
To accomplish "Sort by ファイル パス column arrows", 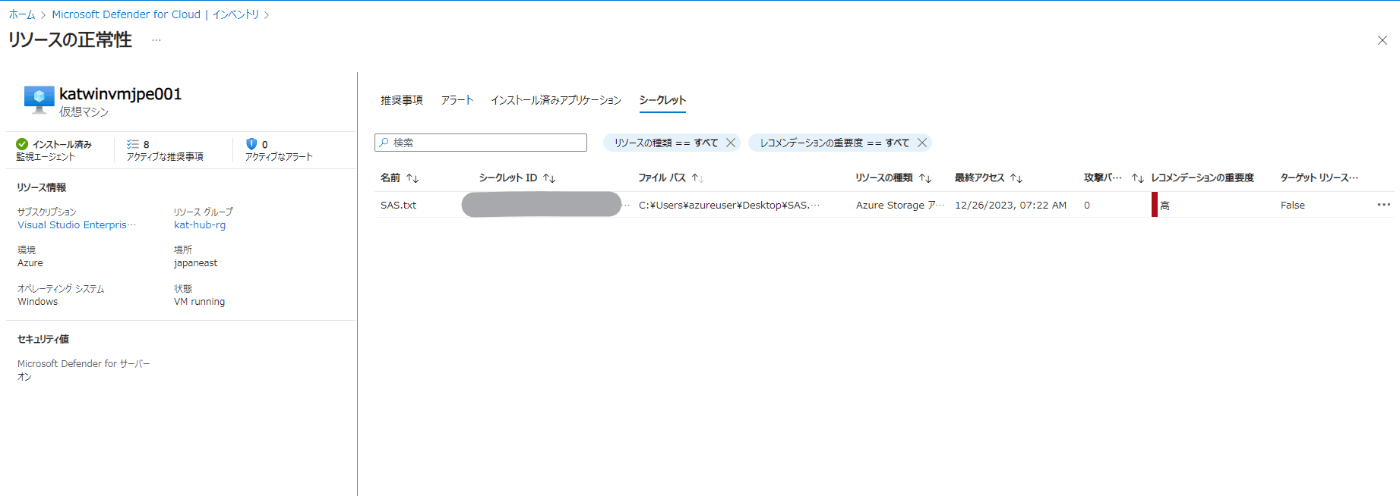I will pos(697,178).
